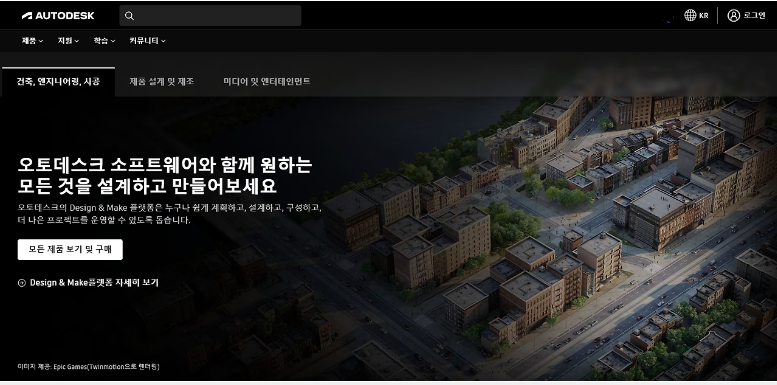Switch to the 미디어 및 엔터테인먼트 tab
Viewport: 777px width, 385px height.
(x=267, y=82)
